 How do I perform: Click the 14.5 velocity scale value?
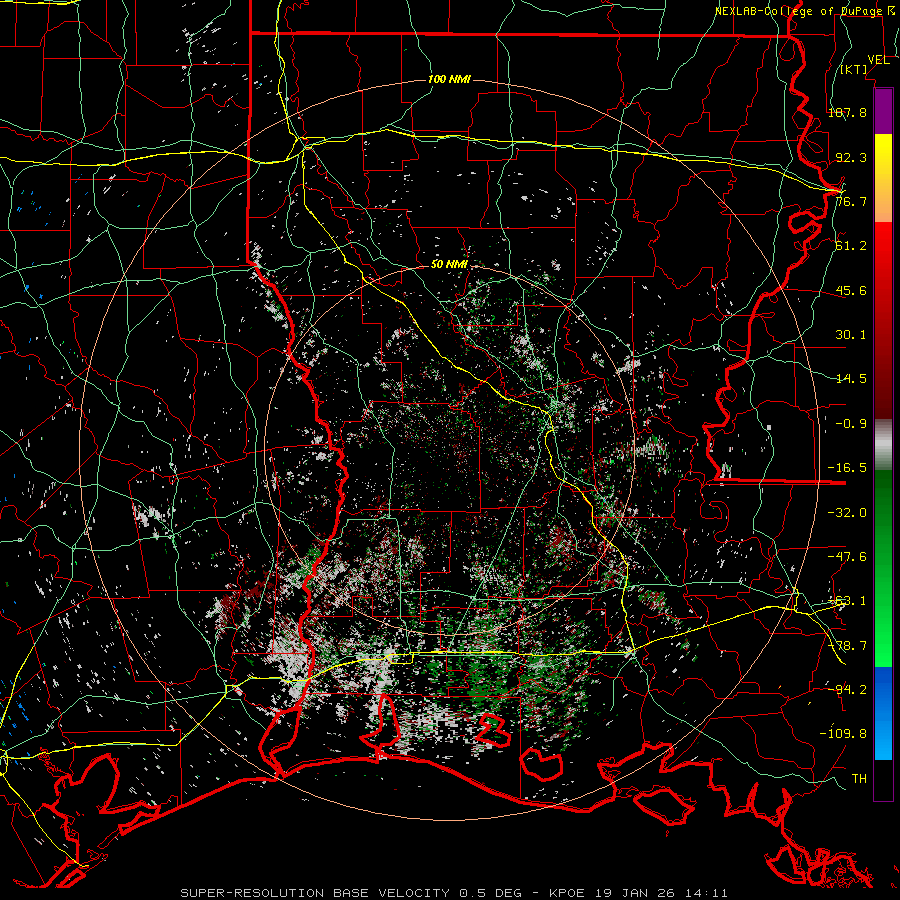851,379
